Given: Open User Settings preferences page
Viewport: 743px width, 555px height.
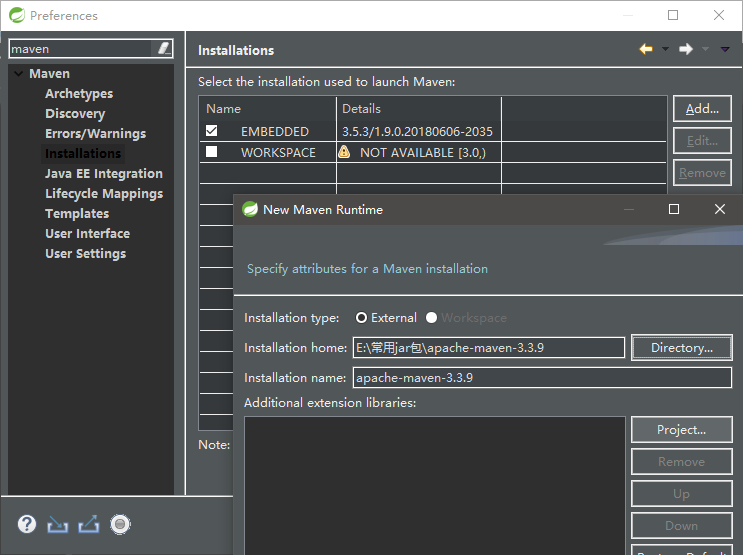Looking at the screenshot, I should tap(86, 254).
